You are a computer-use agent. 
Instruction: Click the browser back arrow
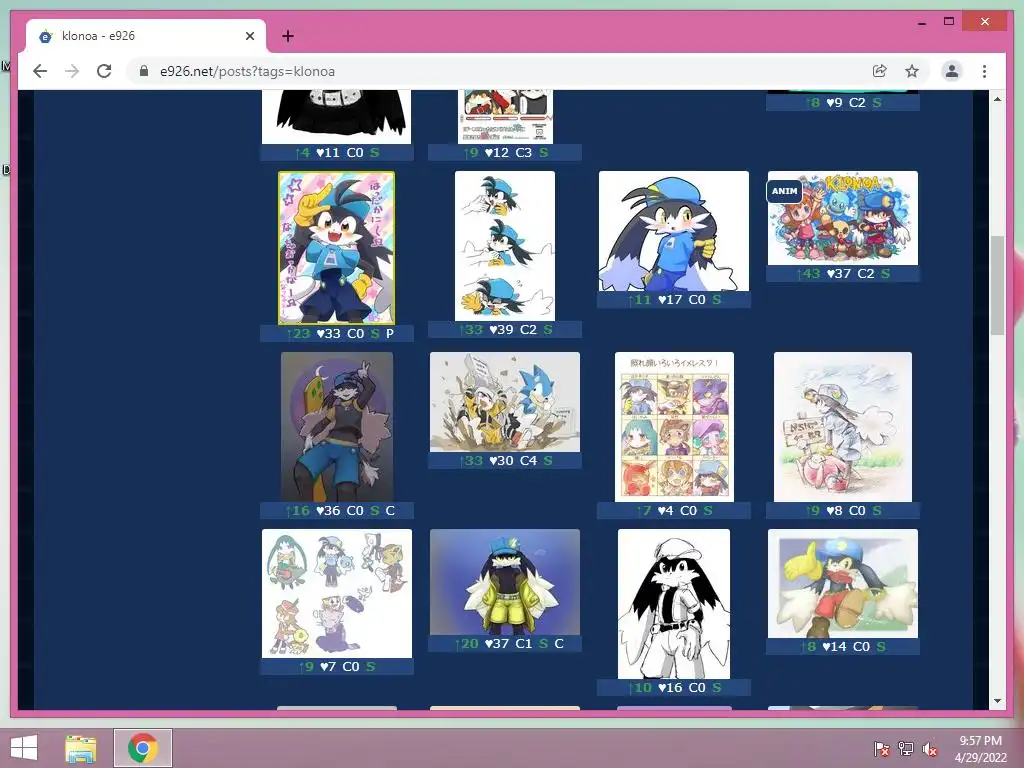(40, 71)
